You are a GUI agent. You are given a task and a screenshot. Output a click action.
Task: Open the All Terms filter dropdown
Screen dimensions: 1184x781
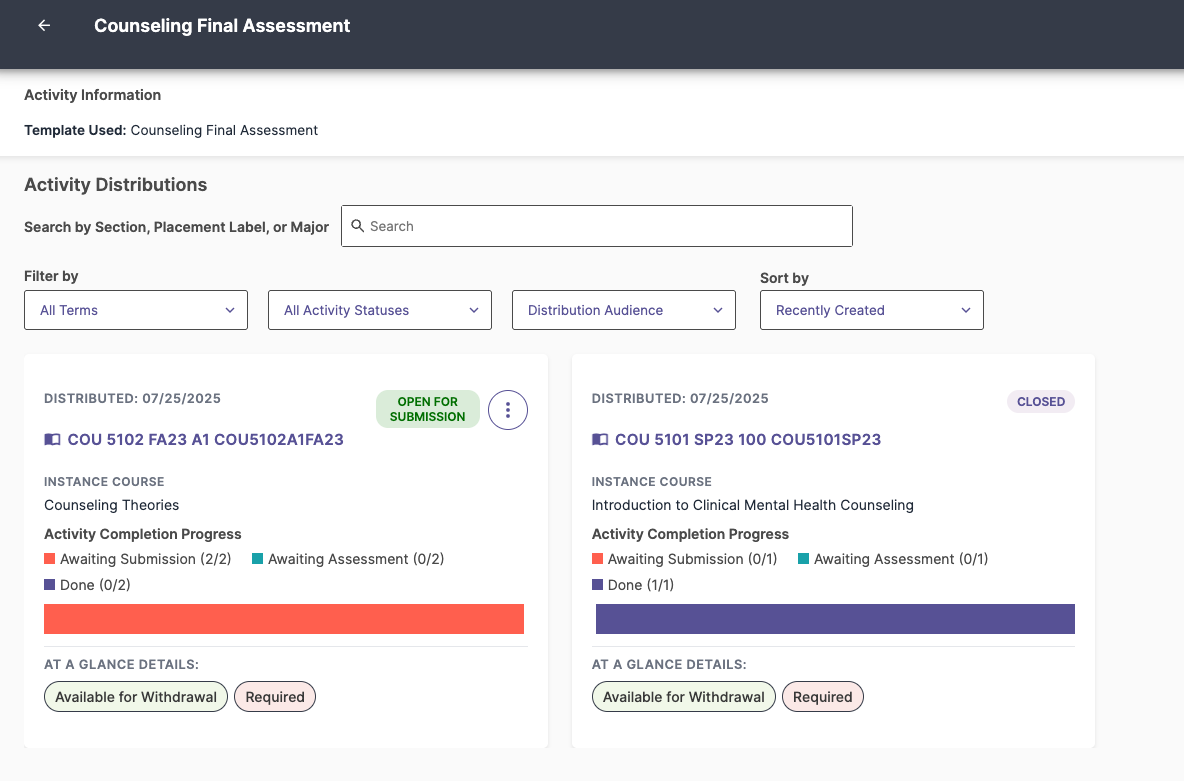click(136, 310)
